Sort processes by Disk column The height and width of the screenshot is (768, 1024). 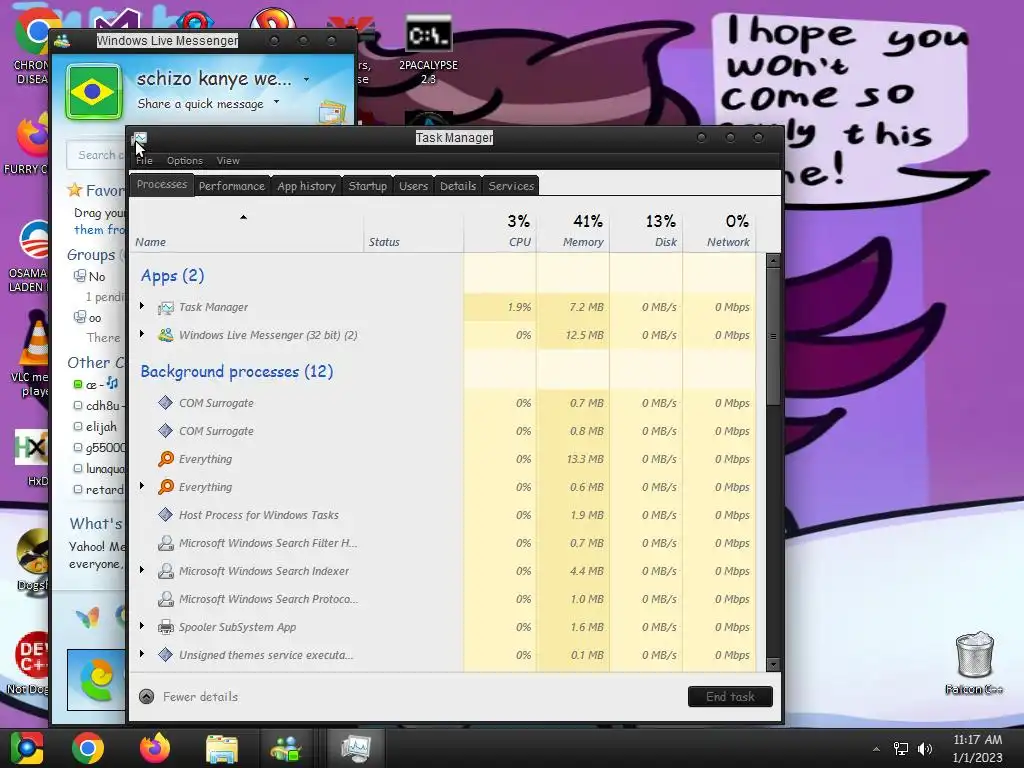(646, 231)
